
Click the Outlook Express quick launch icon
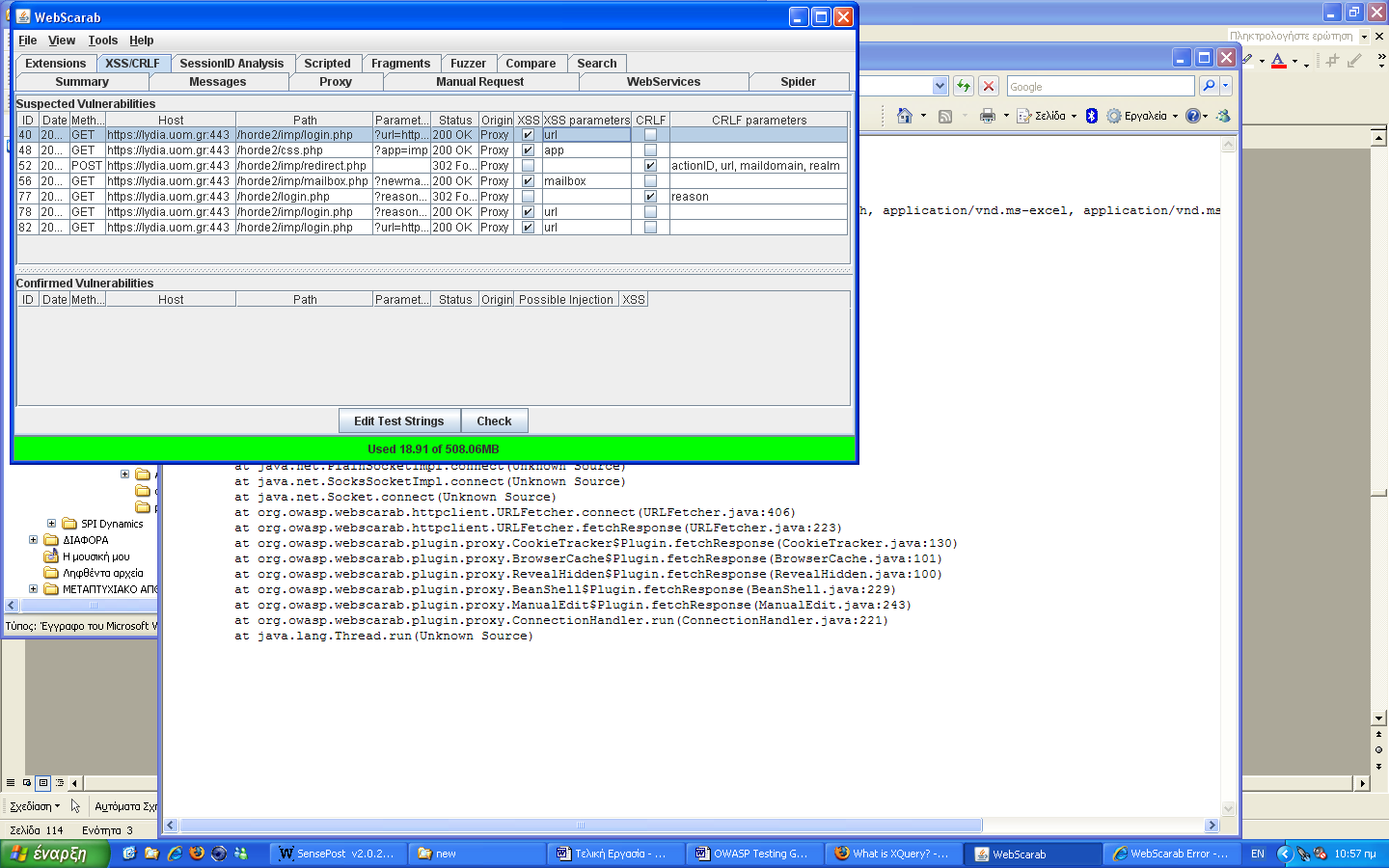point(129,854)
